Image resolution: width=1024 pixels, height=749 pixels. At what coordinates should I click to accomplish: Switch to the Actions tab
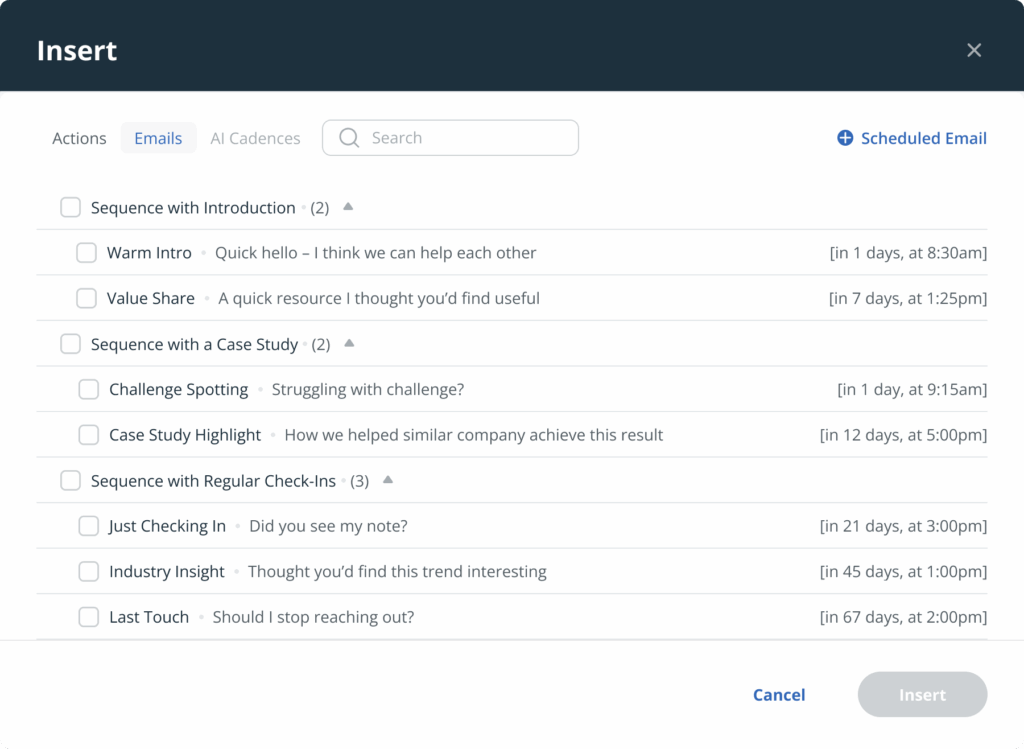[x=79, y=138]
